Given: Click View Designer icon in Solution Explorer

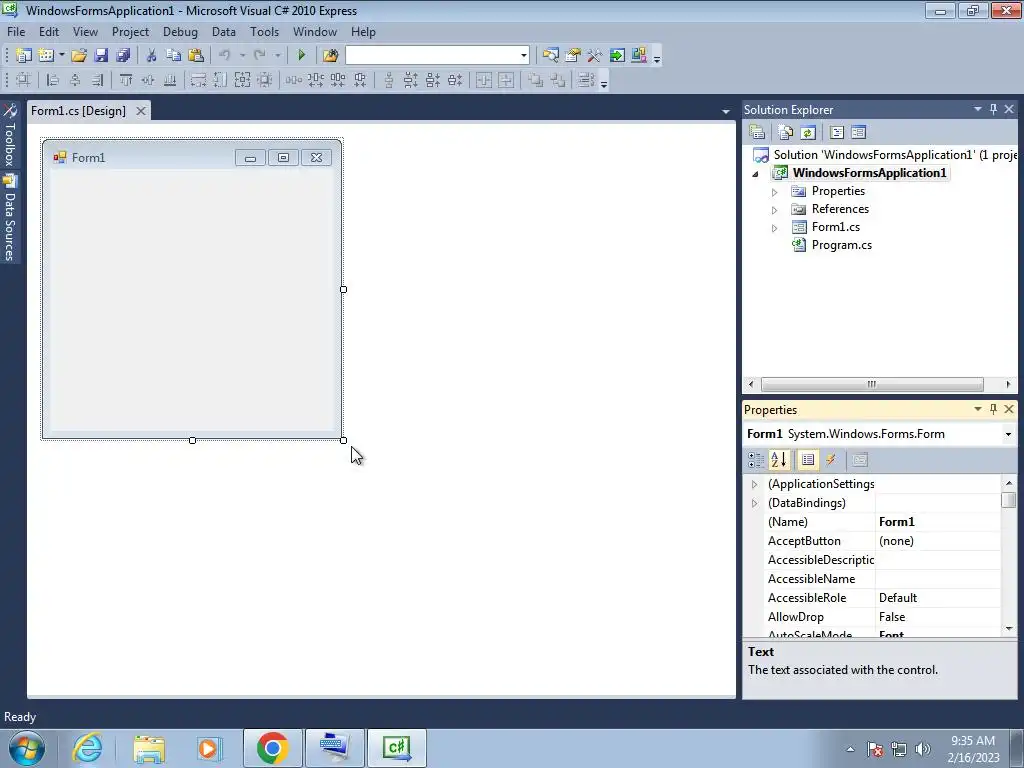Looking at the screenshot, I should pyautogui.click(x=858, y=133).
